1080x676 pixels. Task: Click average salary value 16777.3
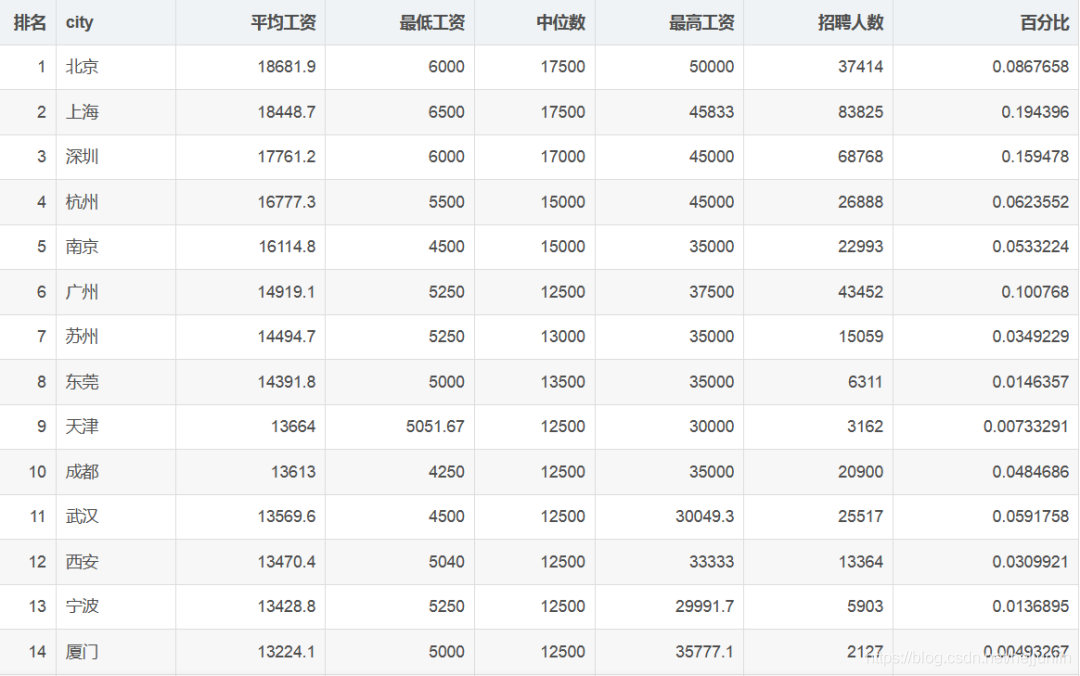287,202
